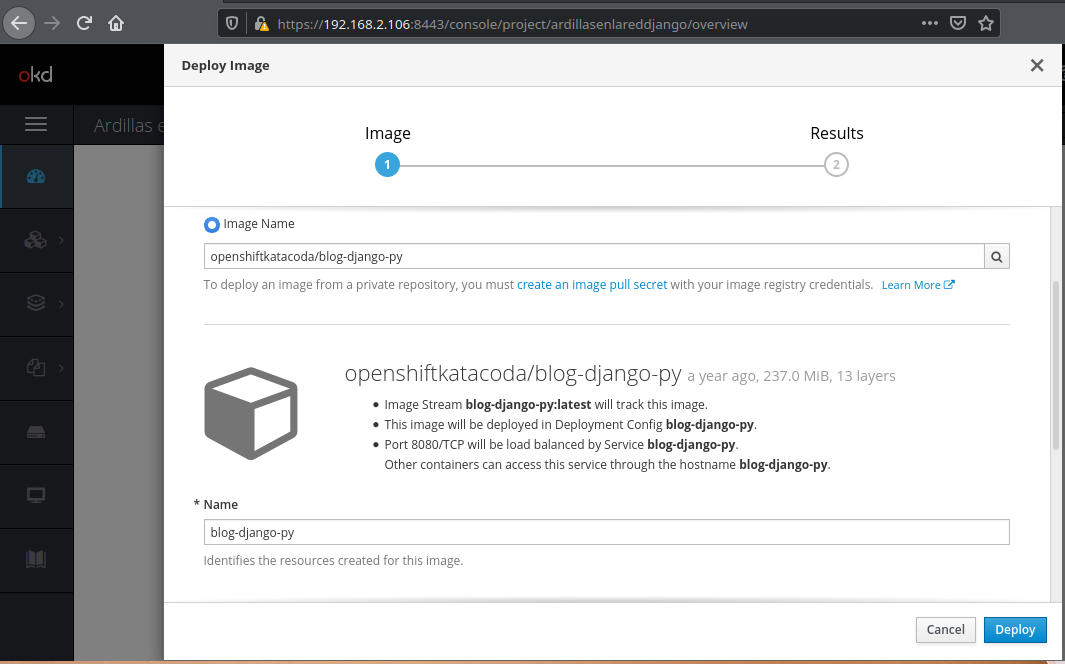The width and height of the screenshot is (1065, 664).
Task: Click the 'Port 8080/TCP' service bullet
Action: click(x=561, y=445)
